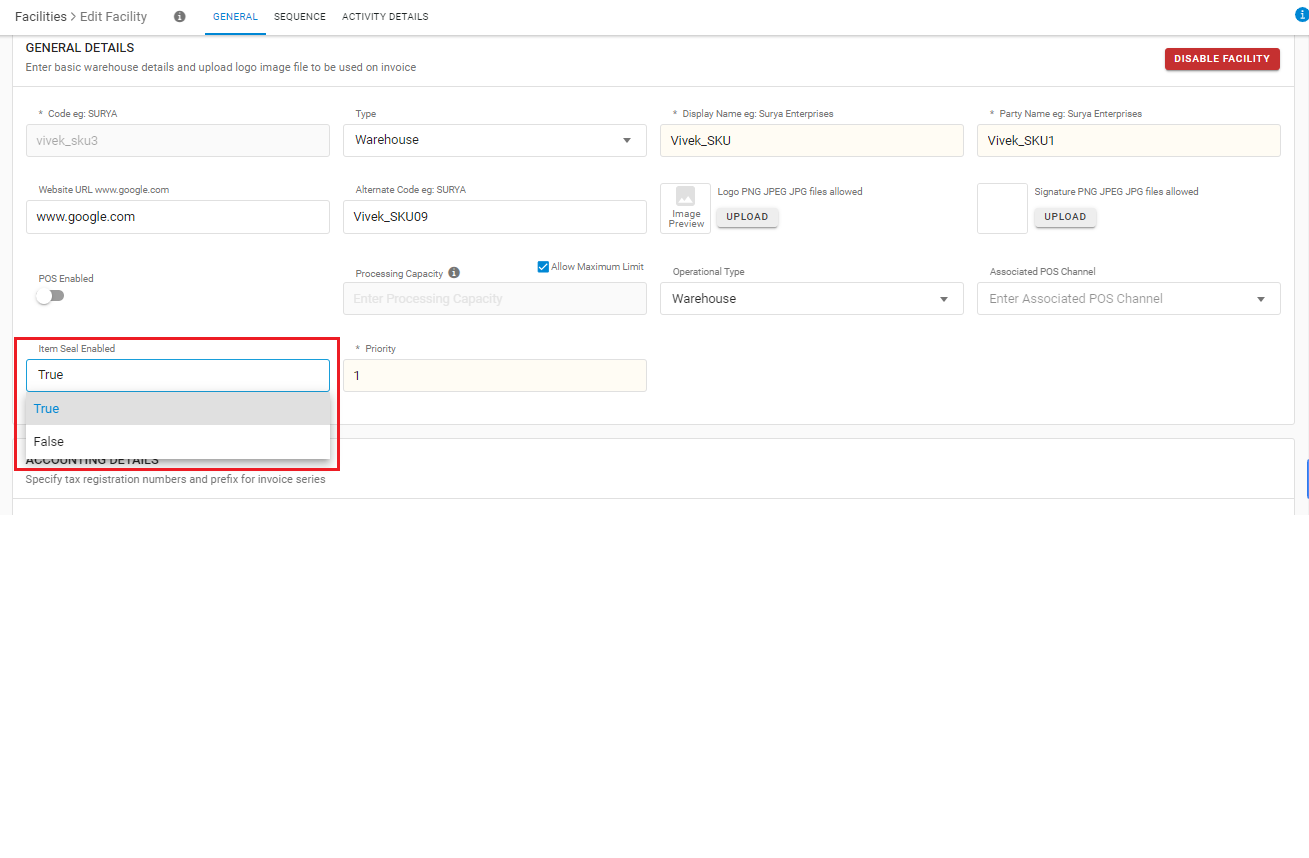Click the Processing Capacity info icon
The height and width of the screenshot is (858, 1309).
tap(454, 273)
